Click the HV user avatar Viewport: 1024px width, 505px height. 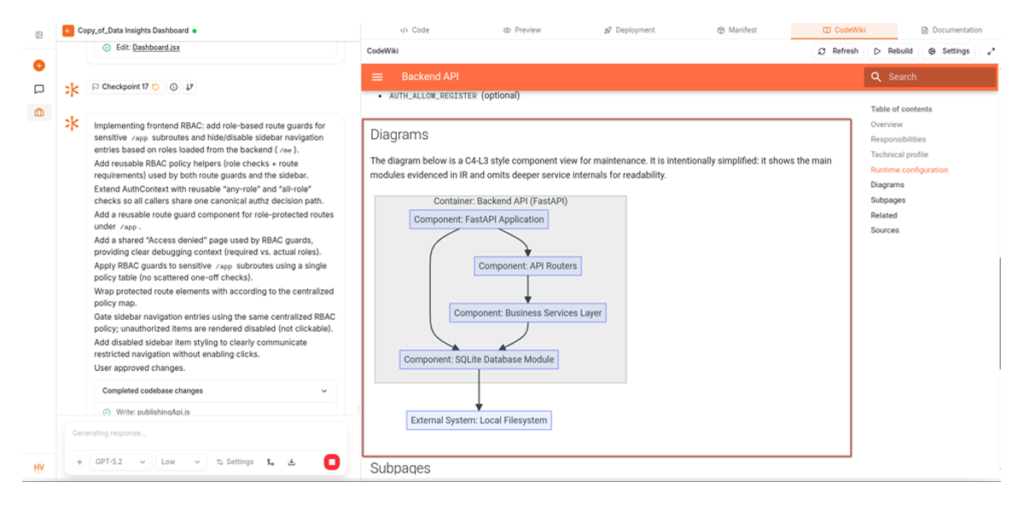click(x=39, y=467)
